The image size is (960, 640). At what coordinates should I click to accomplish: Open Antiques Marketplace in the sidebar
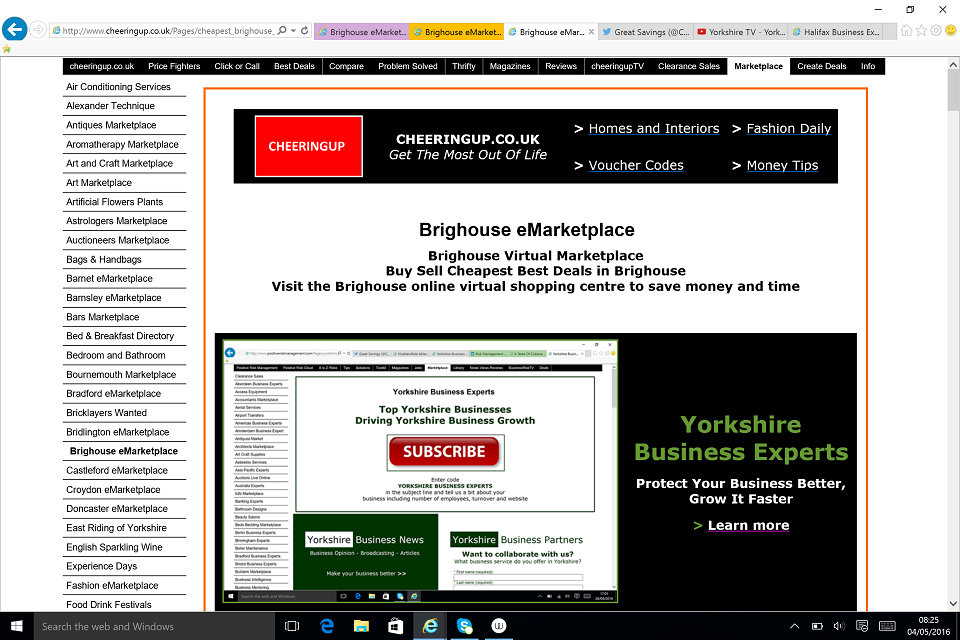111,125
